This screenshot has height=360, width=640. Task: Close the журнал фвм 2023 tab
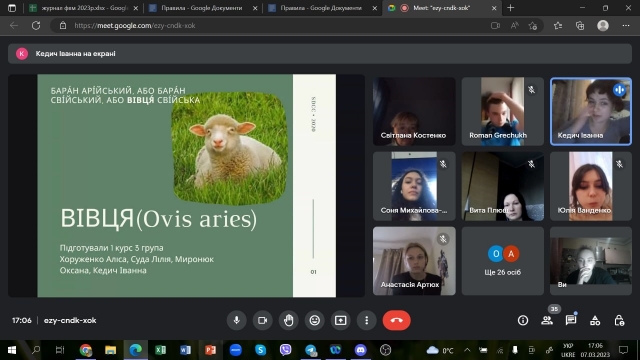[x=136, y=8]
